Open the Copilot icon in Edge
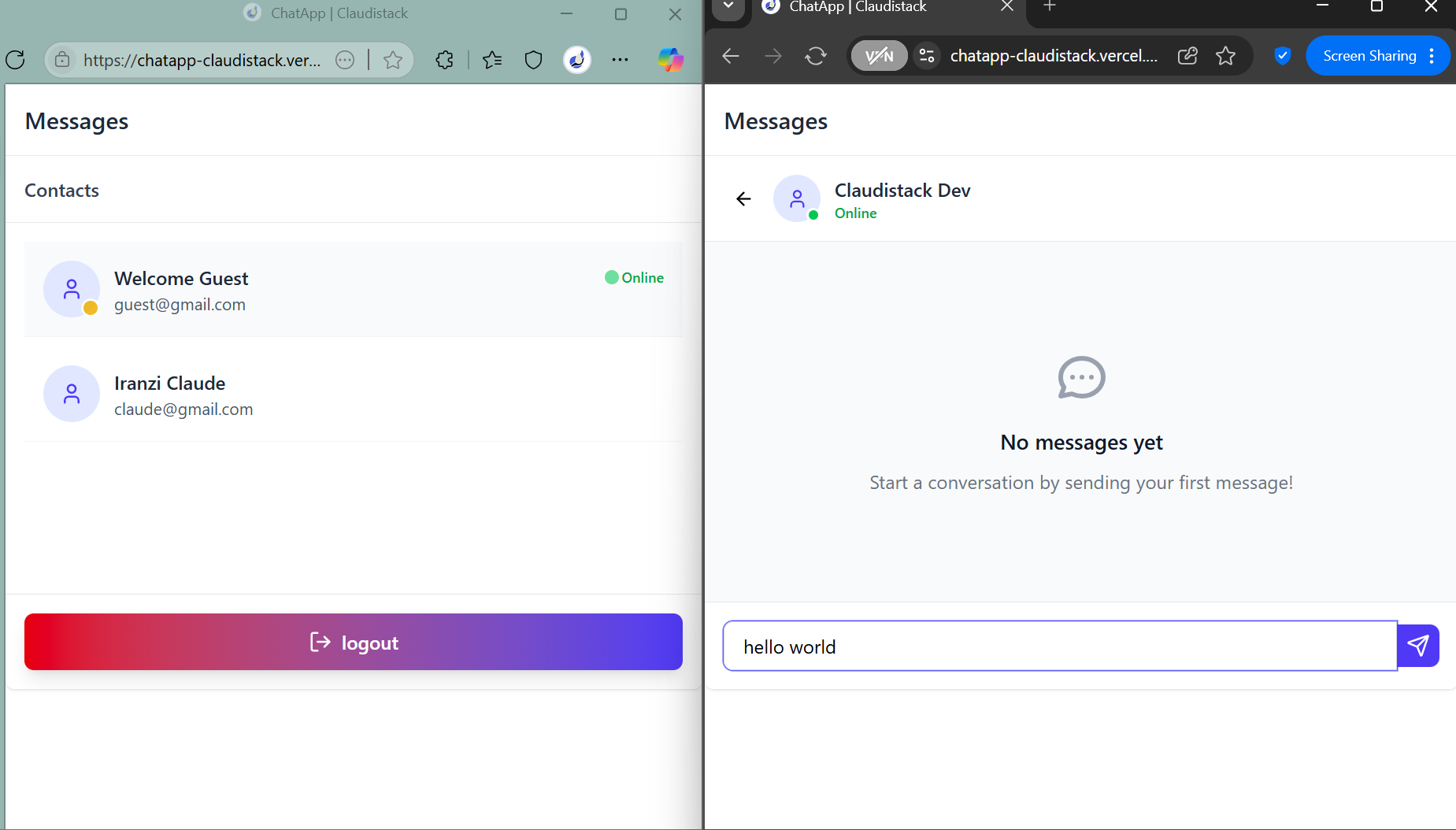 670,60
